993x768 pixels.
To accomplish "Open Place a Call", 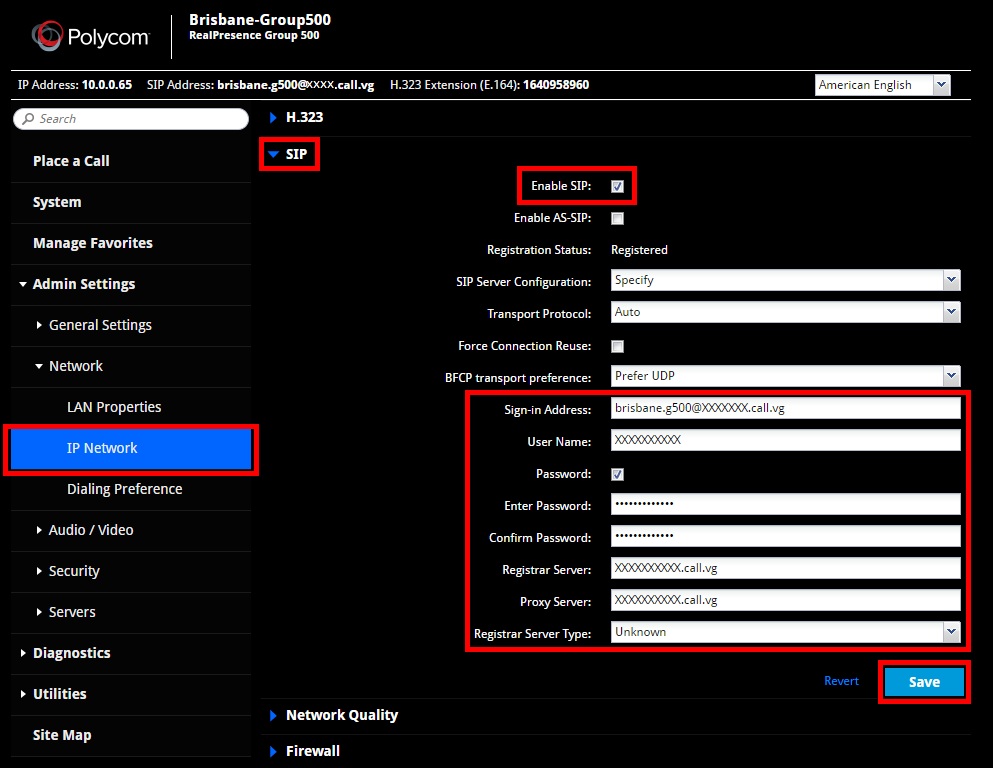I will [x=71, y=161].
